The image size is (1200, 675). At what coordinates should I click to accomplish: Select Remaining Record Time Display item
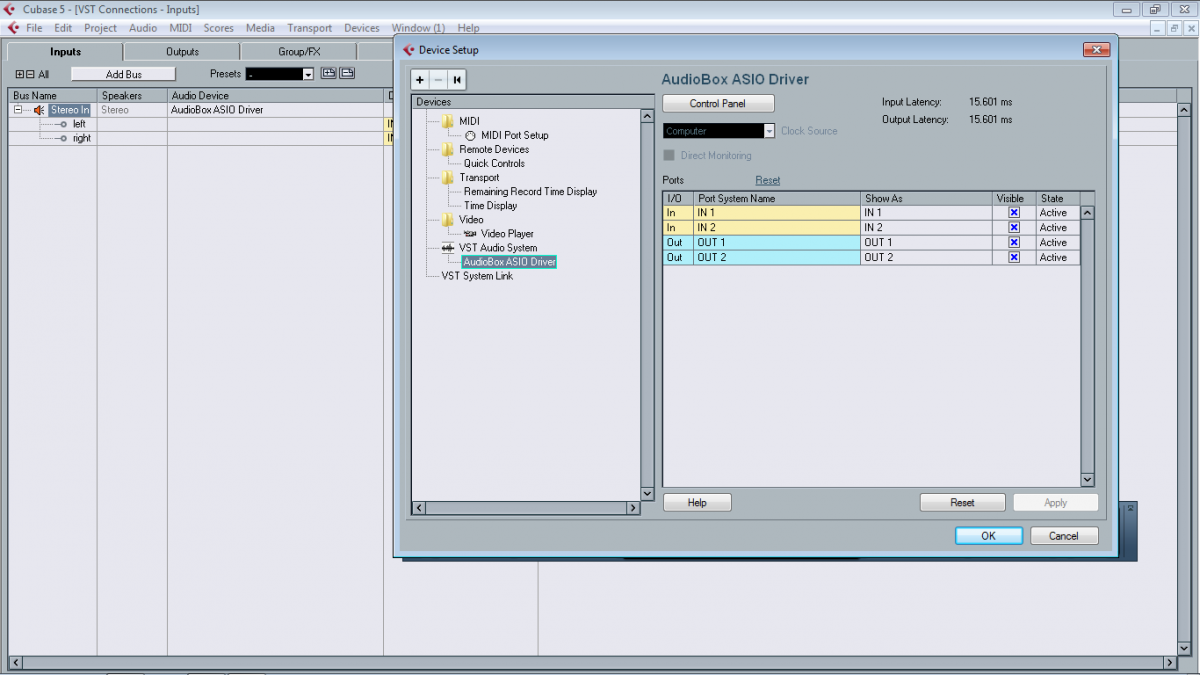530,192
